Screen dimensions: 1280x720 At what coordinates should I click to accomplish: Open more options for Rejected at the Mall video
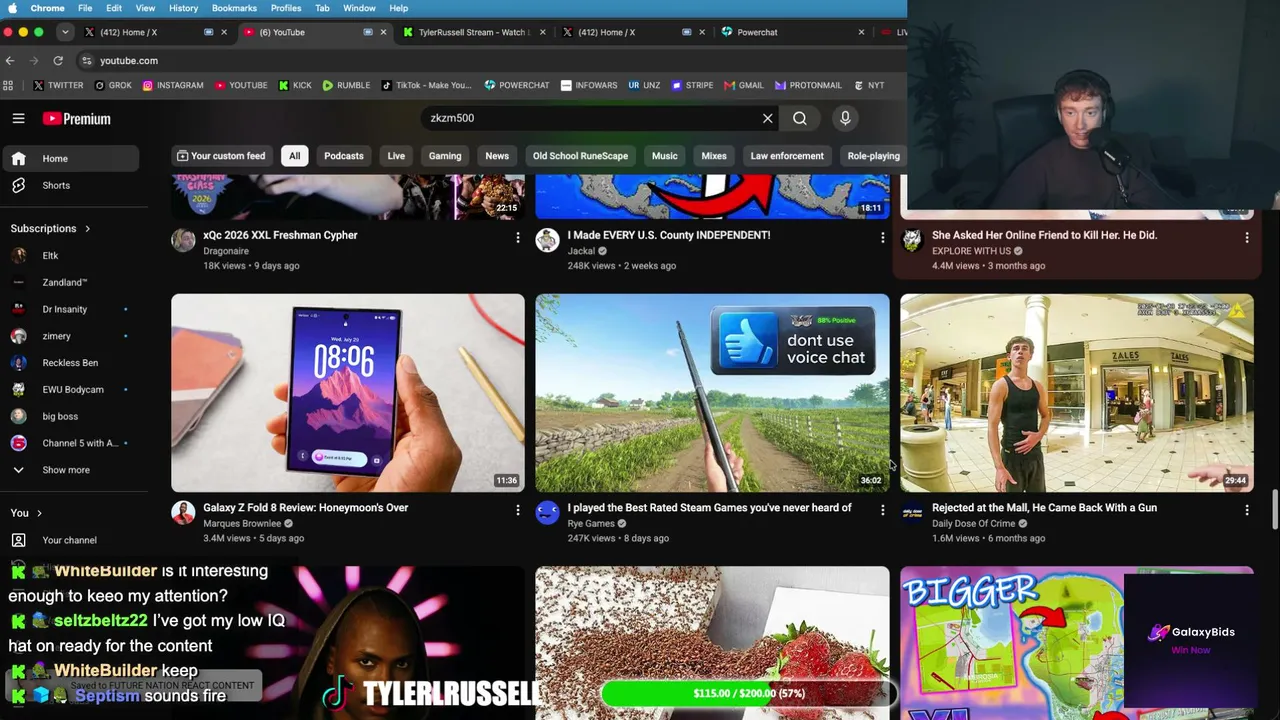pos(1246,510)
